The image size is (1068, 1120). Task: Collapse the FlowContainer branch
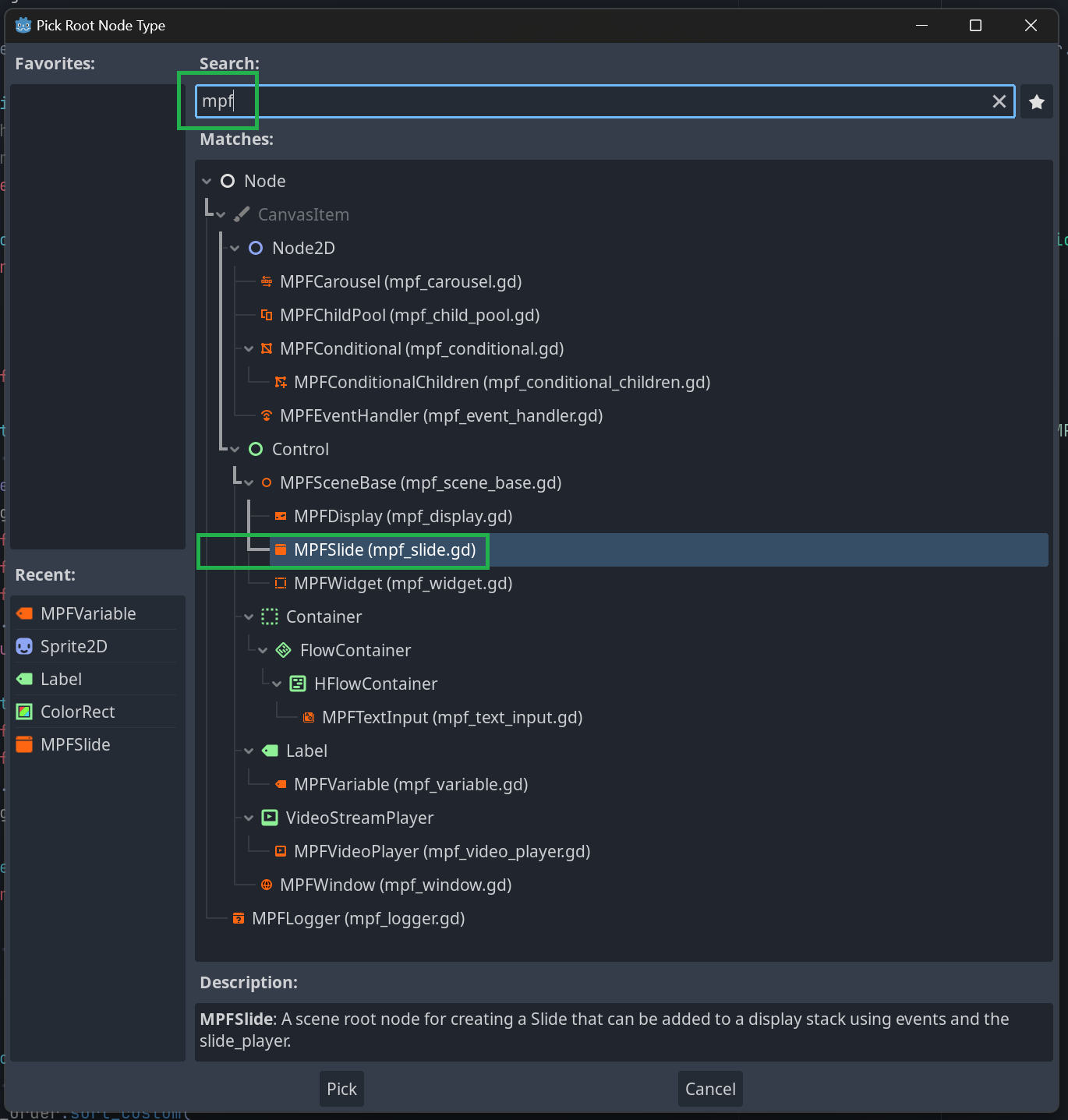tap(263, 651)
